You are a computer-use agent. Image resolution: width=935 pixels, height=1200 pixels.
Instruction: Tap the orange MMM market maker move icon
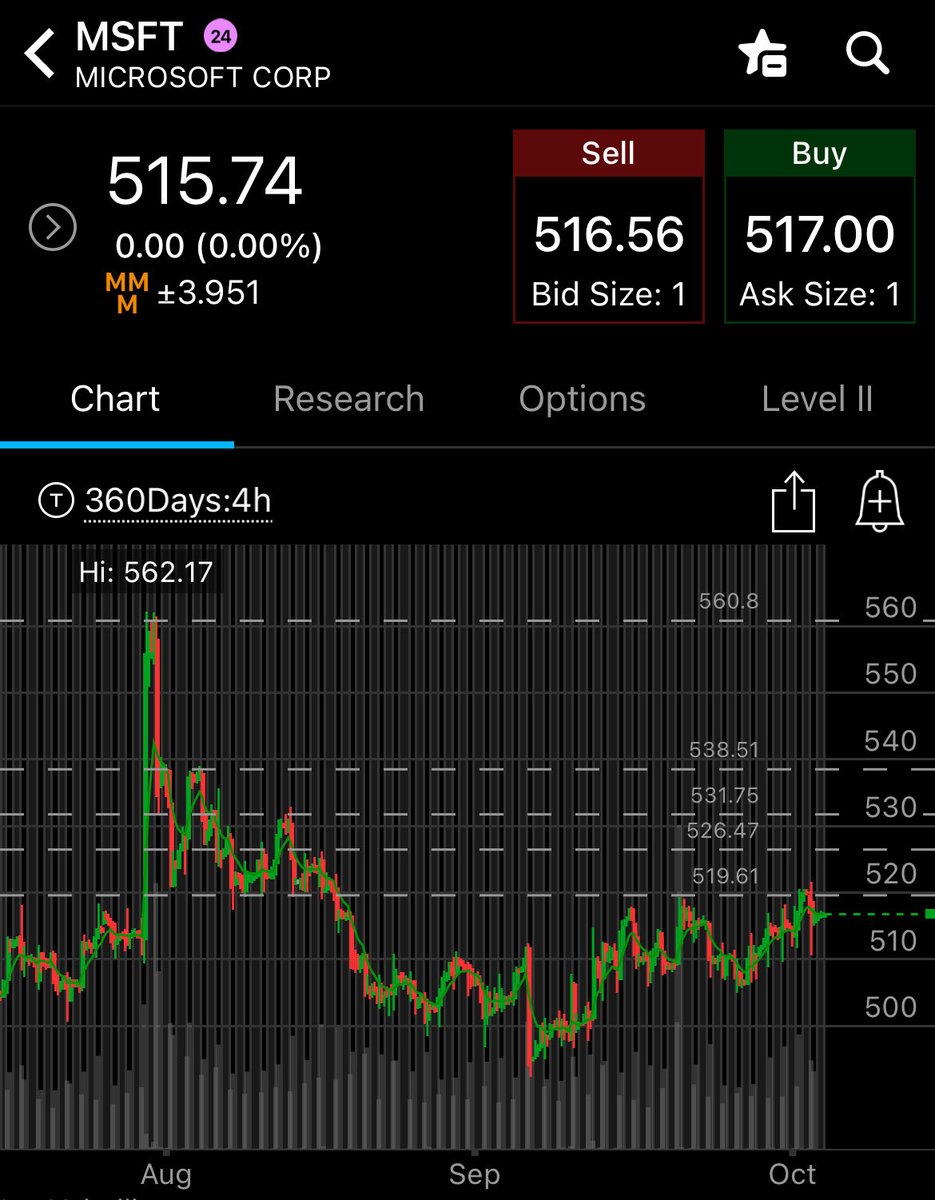127,294
